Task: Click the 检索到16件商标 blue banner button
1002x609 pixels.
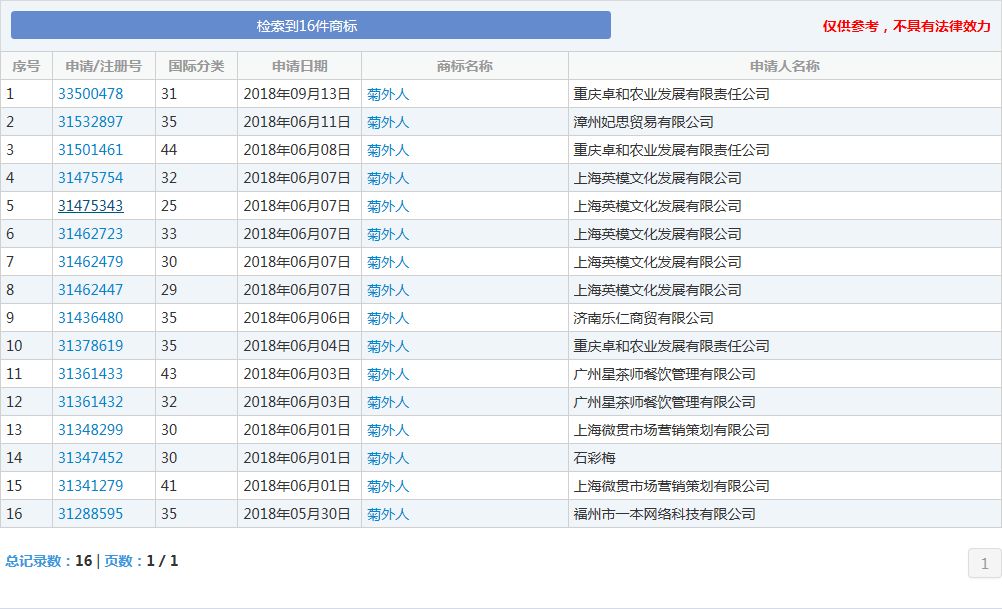Action: [311, 25]
